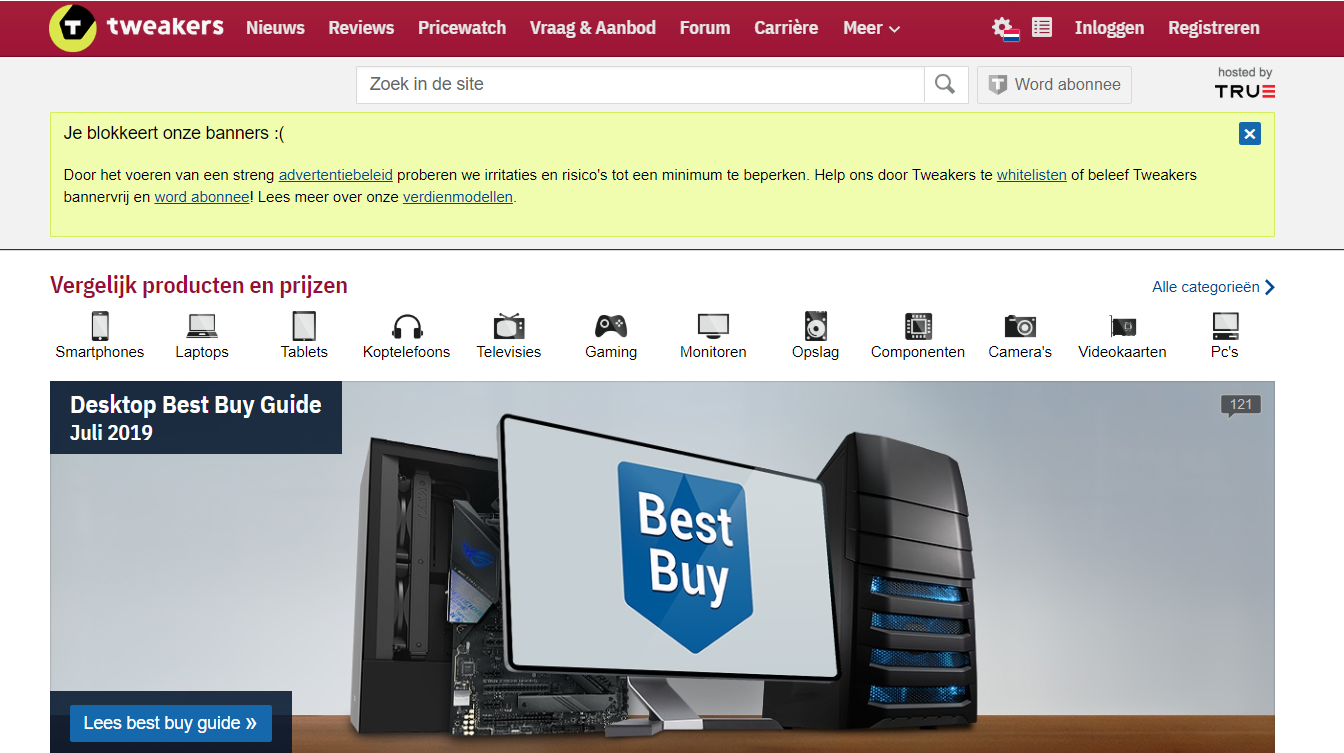
Task: Open the settings gear with flag icon
Action: (1005, 28)
